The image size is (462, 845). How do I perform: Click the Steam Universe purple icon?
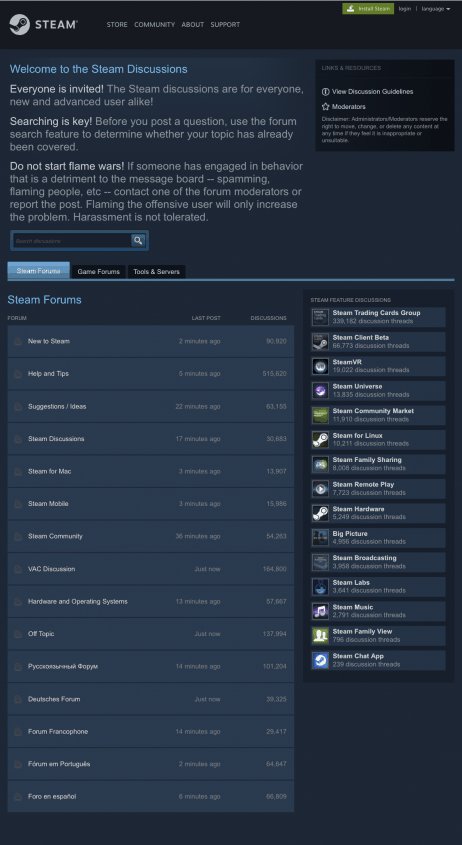pos(320,390)
